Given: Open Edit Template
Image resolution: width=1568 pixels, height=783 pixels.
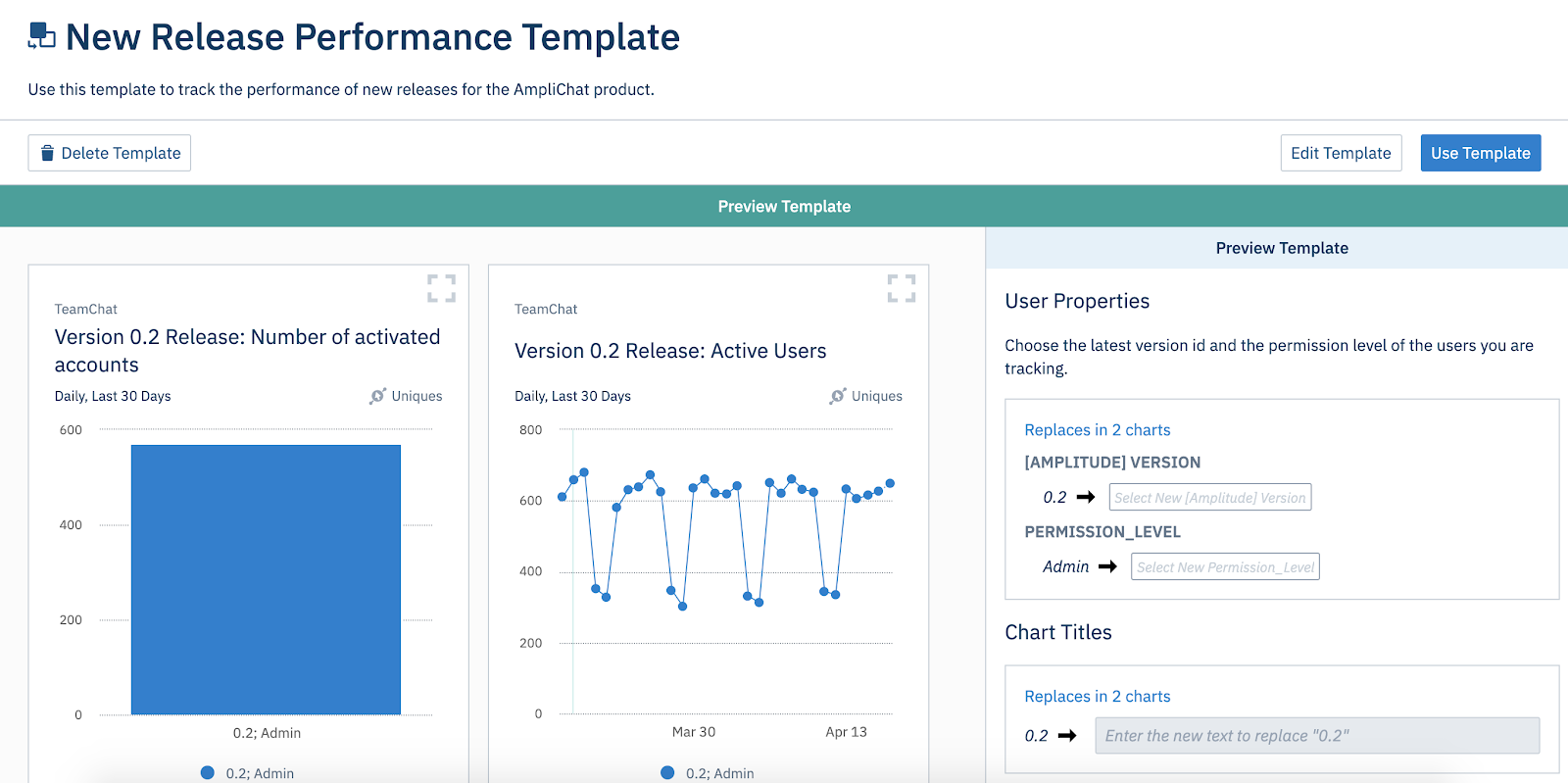Looking at the screenshot, I should [1341, 153].
